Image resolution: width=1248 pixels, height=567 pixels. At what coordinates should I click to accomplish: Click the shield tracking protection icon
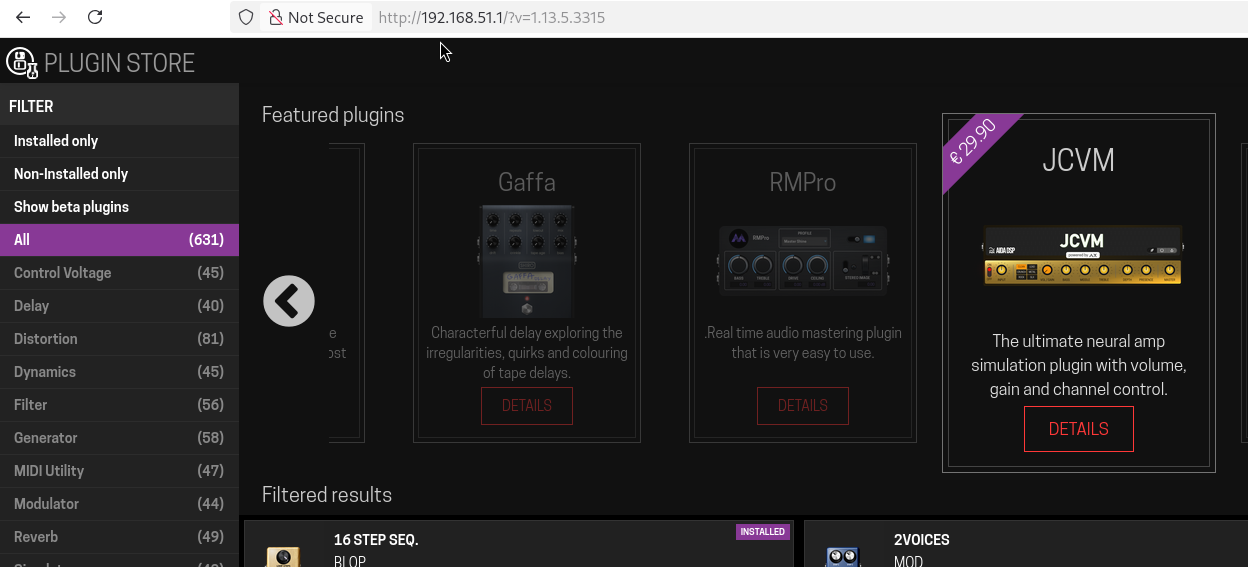pyautogui.click(x=246, y=17)
